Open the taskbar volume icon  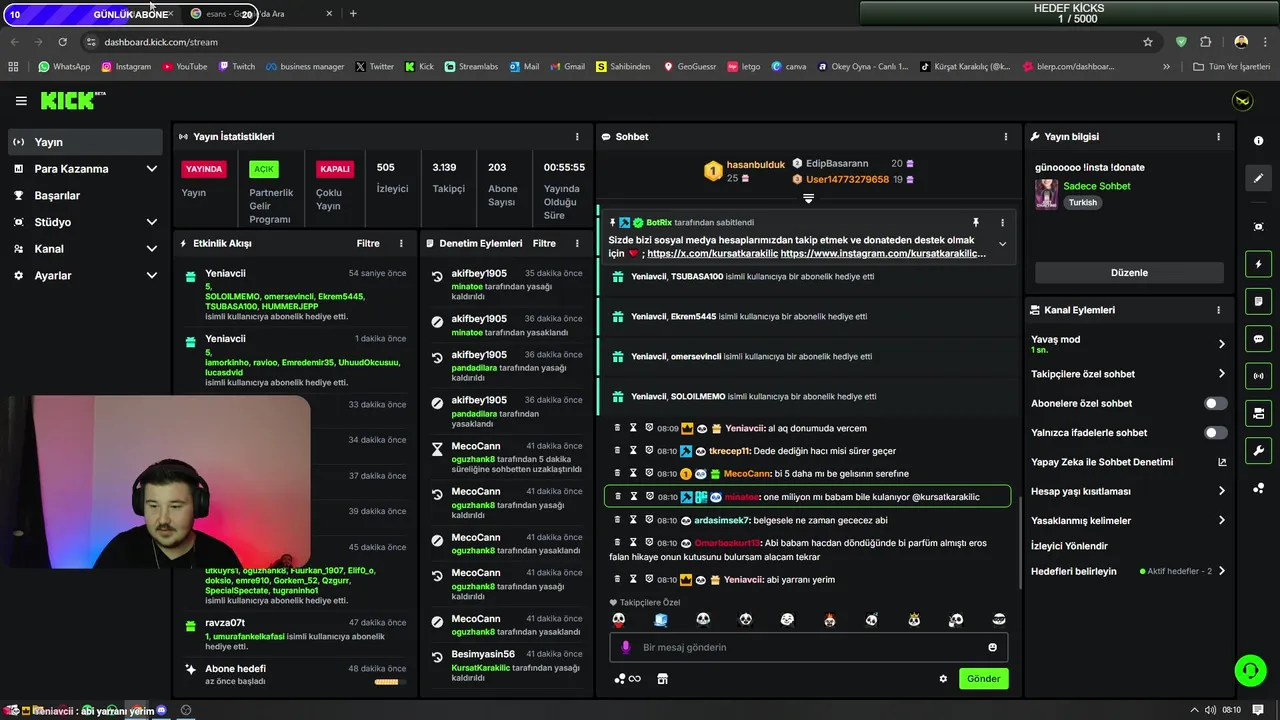(1211, 710)
